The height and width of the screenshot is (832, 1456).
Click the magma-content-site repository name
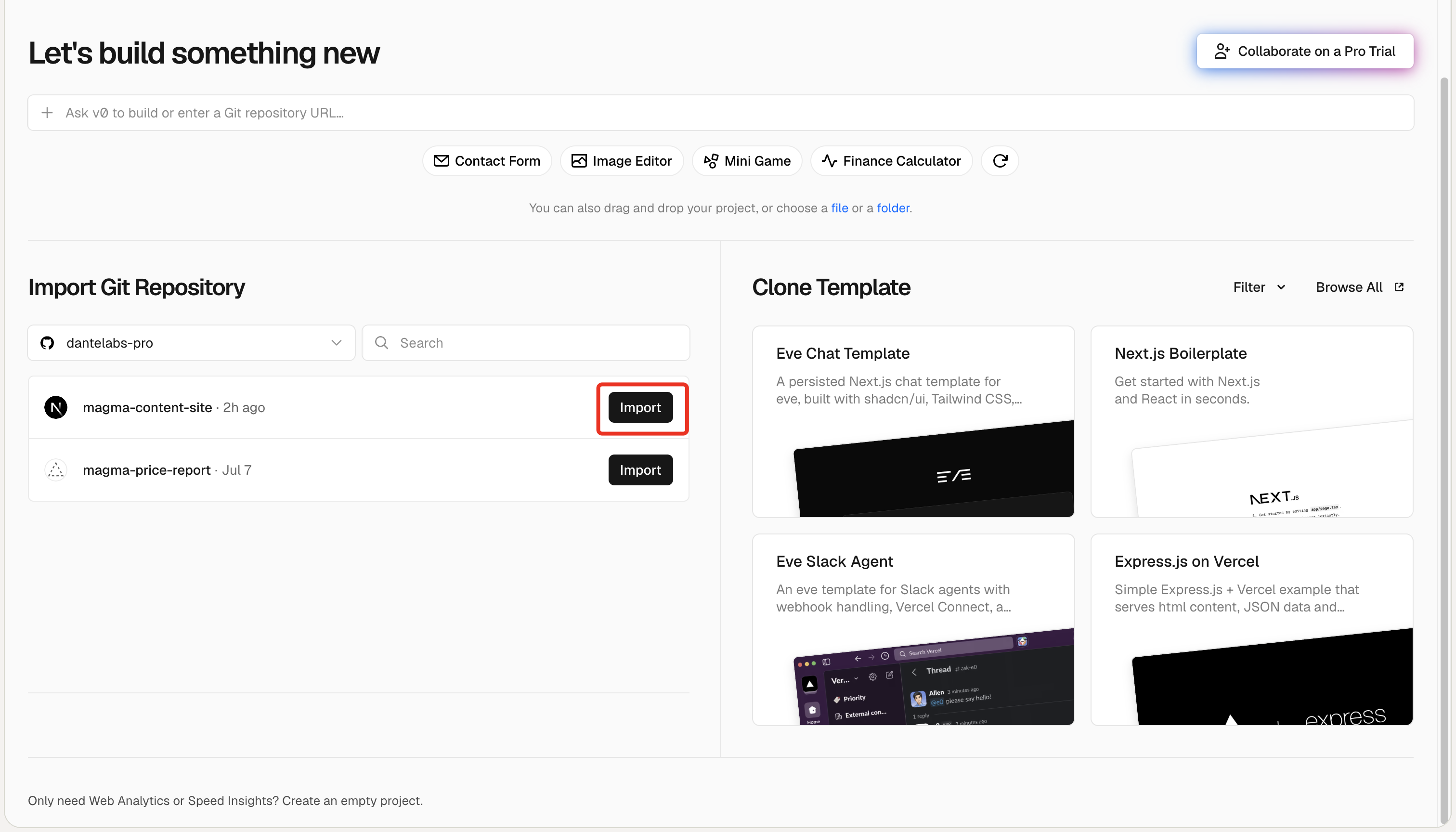[147, 407]
